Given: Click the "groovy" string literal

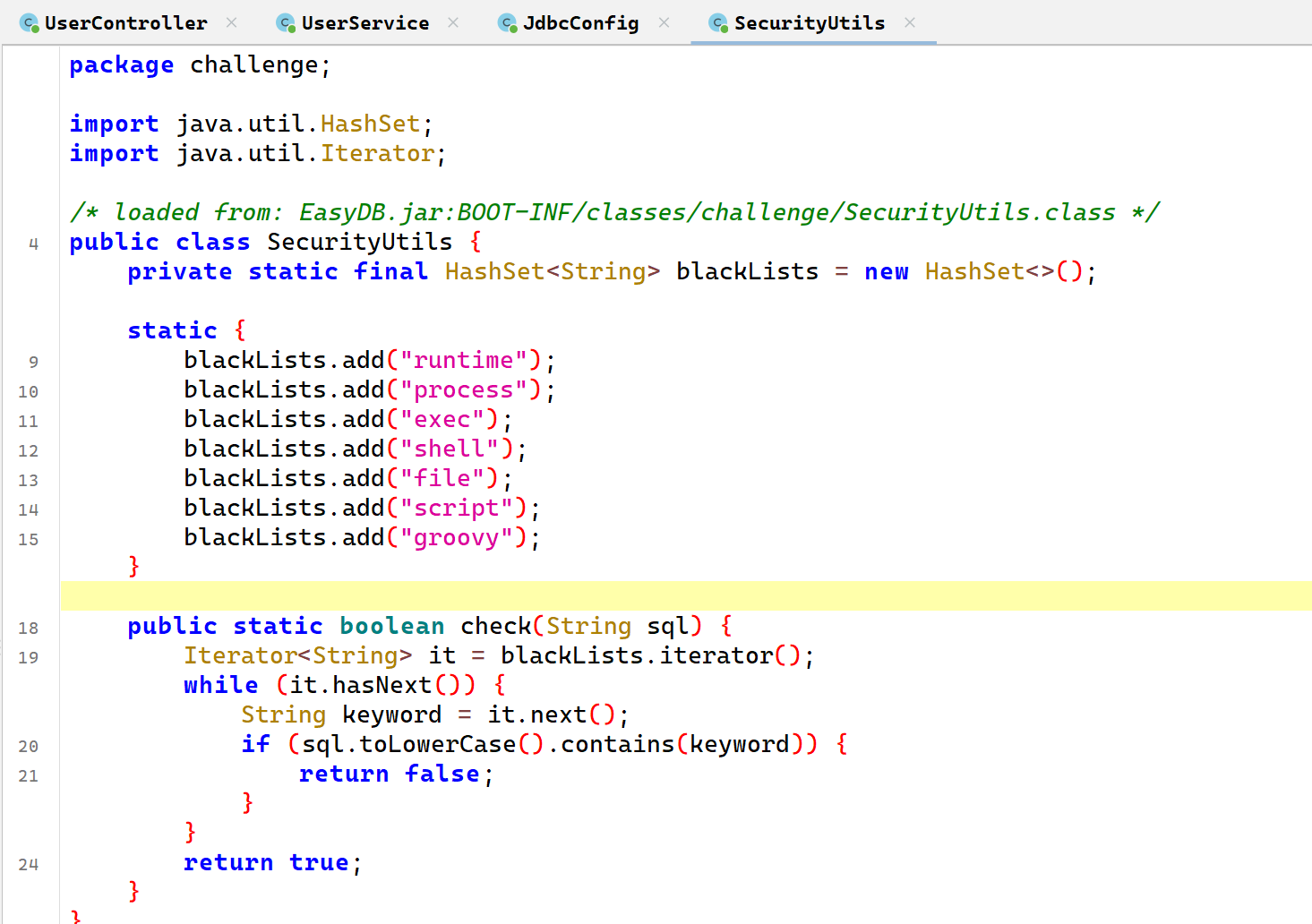Looking at the screenshot, I should click(x=462, y=537).
